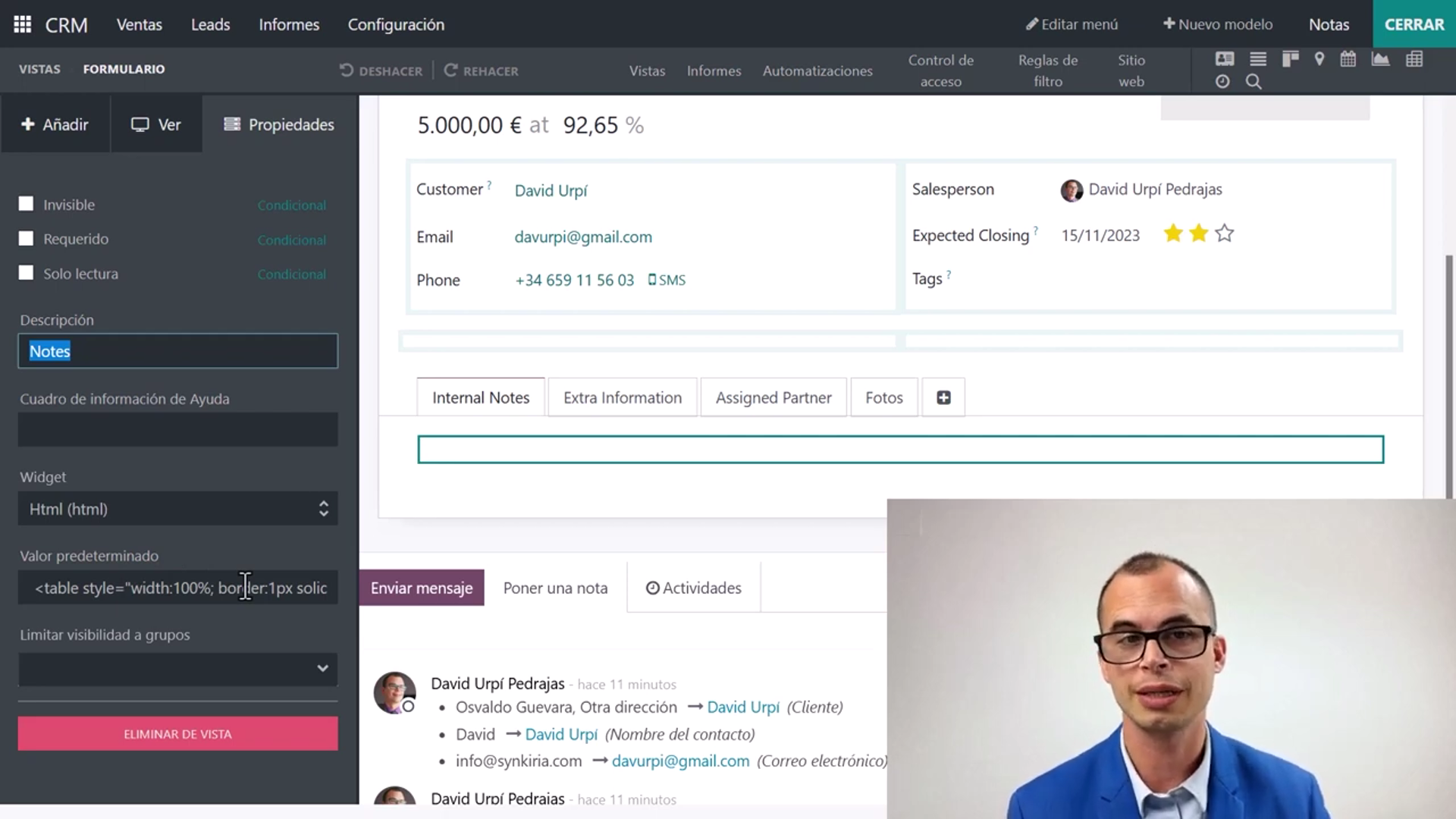
Task: Click the empty third priority star
Action: tap(1225, 234)
